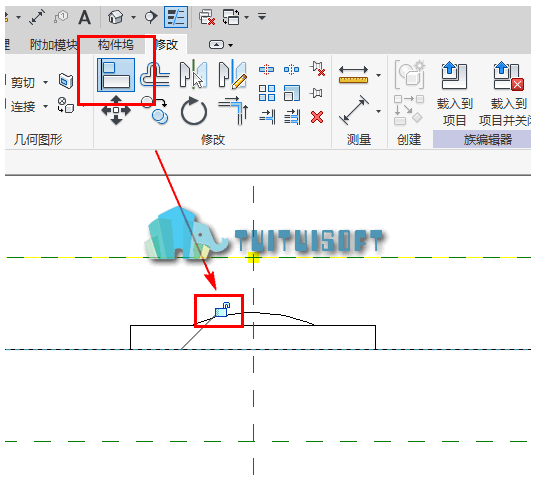538x483 pixels.
Task: Select the rectangle's right vertical edge
Action: (376, 337)
